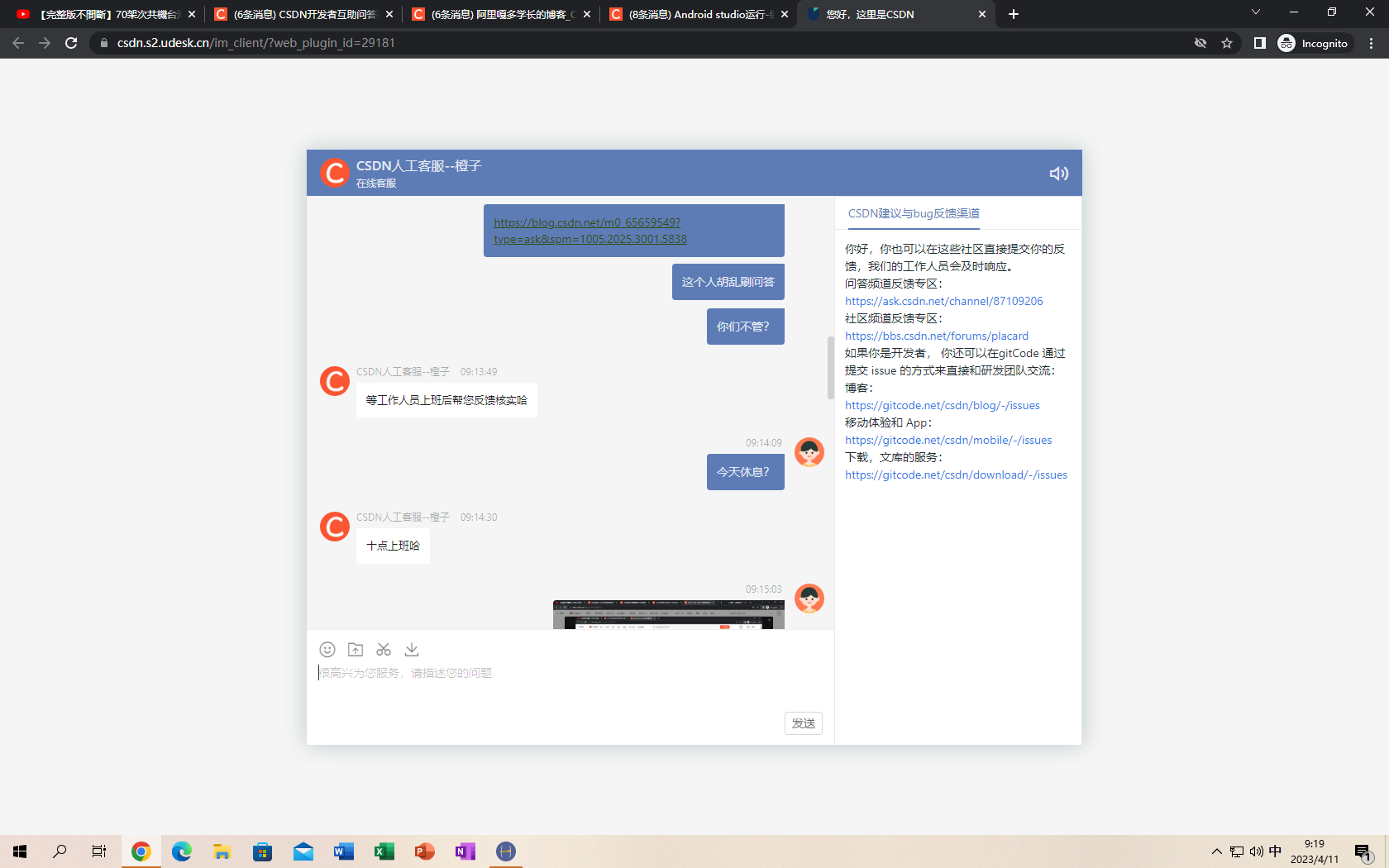
Task: Open the screenshot image thumbnail in chat
Action: click(669, 614)
